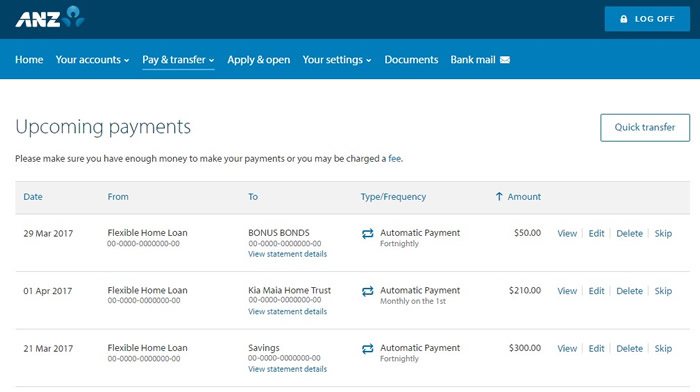700x392 pixels.
Task: View the Kia Maia Home Trust payment
Action: [x=567, y=291]
